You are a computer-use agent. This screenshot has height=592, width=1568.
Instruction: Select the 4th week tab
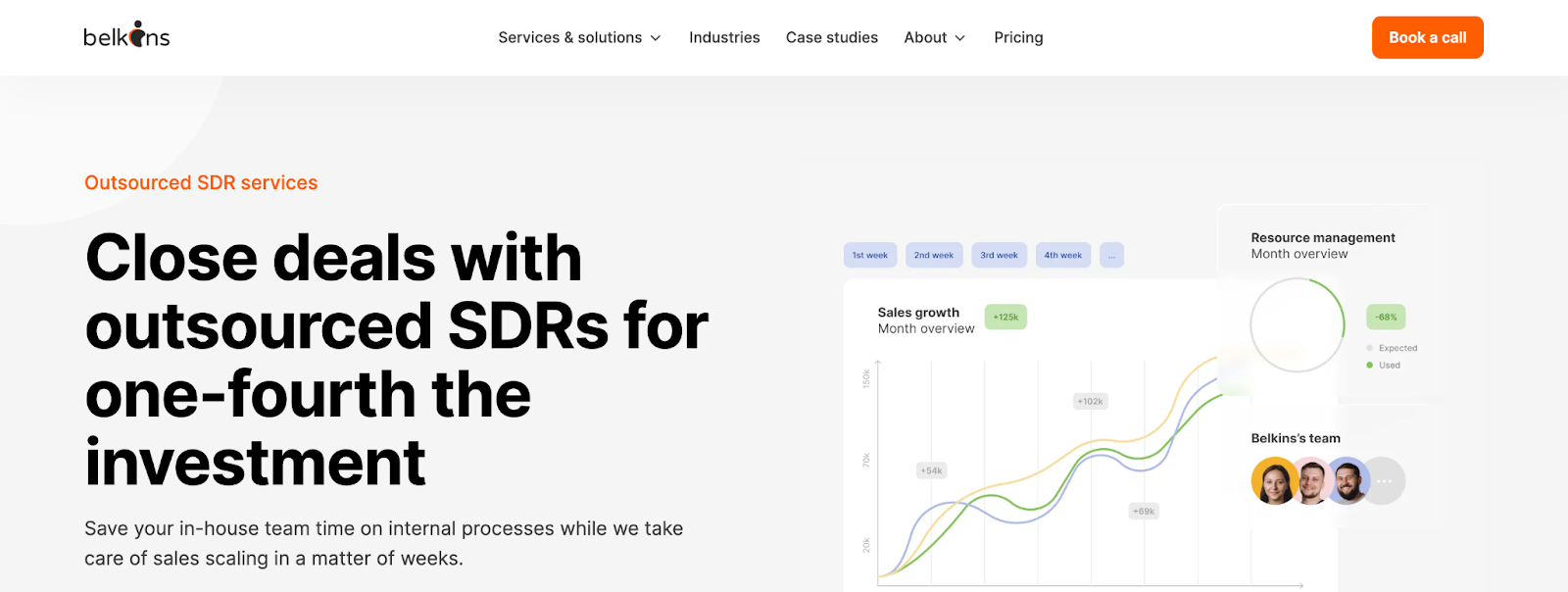click(1063, 255)
